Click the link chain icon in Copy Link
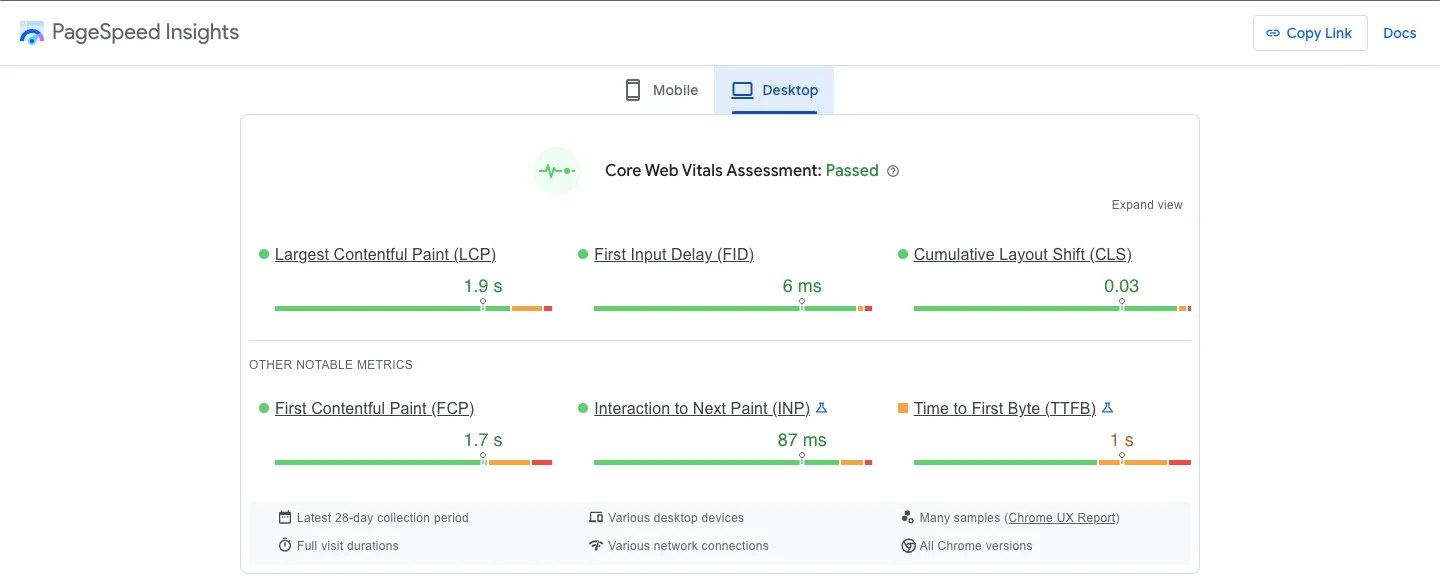The image size is (1440, 576). (1273, 33)
